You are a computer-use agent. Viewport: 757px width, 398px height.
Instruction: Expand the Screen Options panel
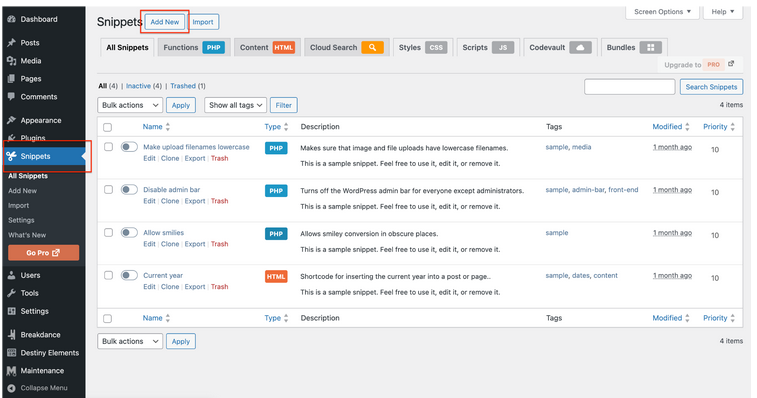(x=662, y=12)
